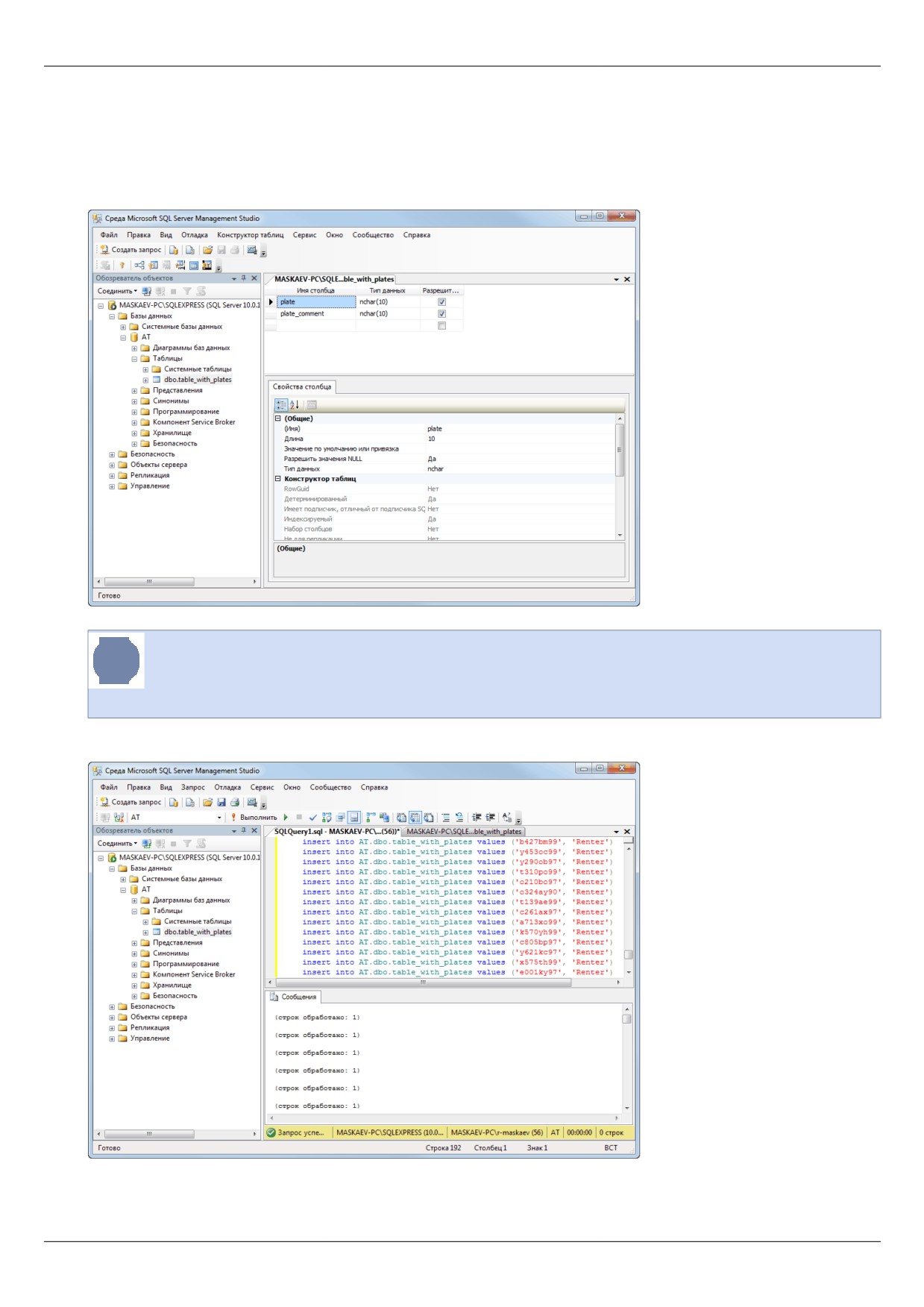Click the alphabetical sort icon in column properties panel

pos(295,404)
